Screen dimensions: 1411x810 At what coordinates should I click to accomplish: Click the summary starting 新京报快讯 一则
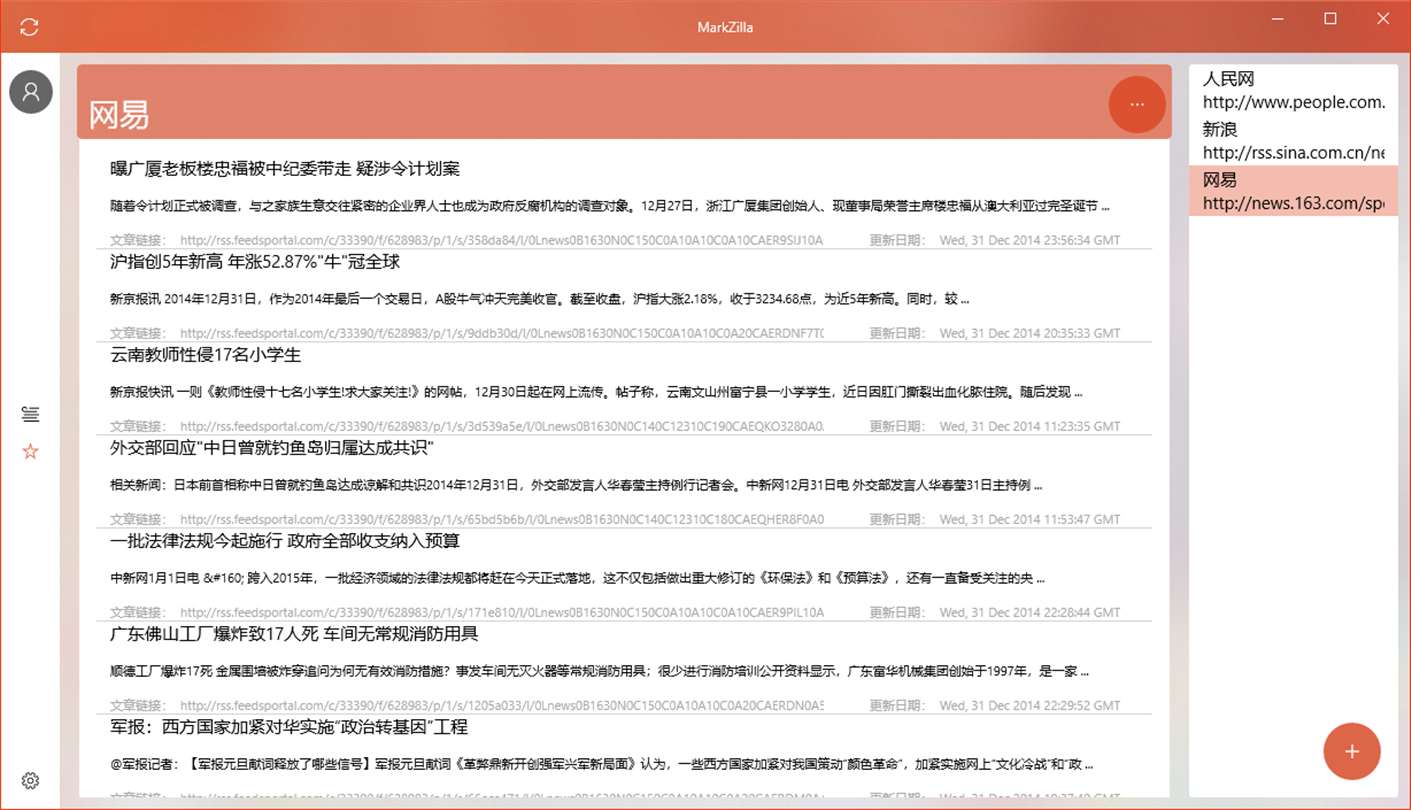(596, 392)
